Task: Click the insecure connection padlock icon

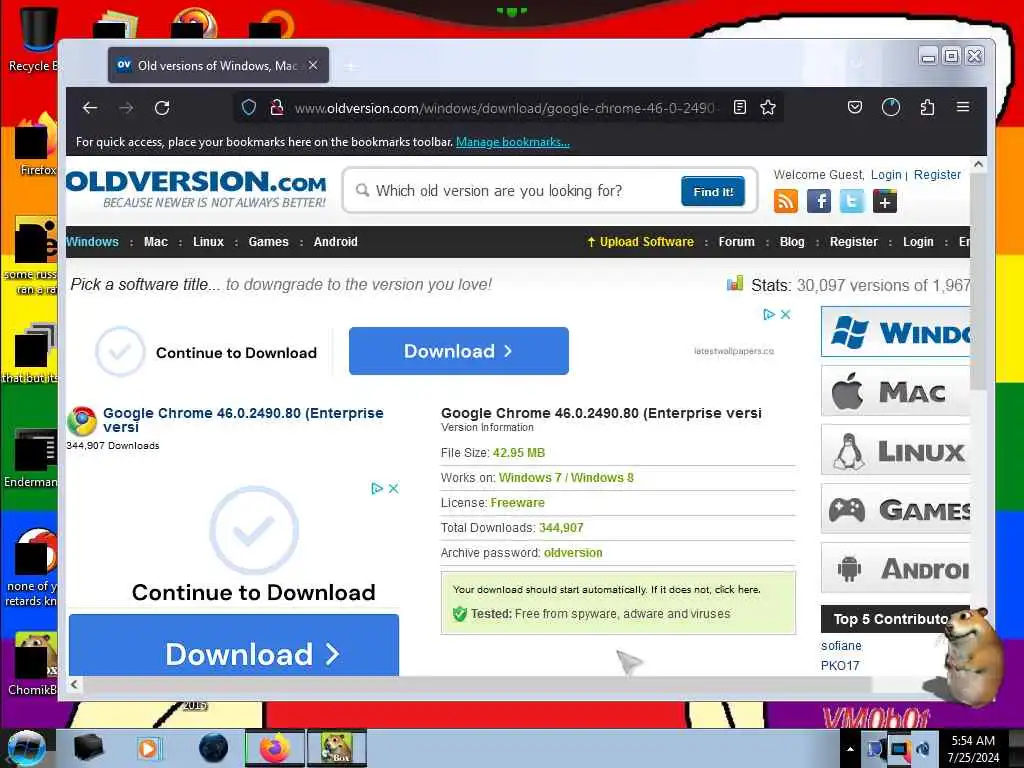Action: [276, 107]
